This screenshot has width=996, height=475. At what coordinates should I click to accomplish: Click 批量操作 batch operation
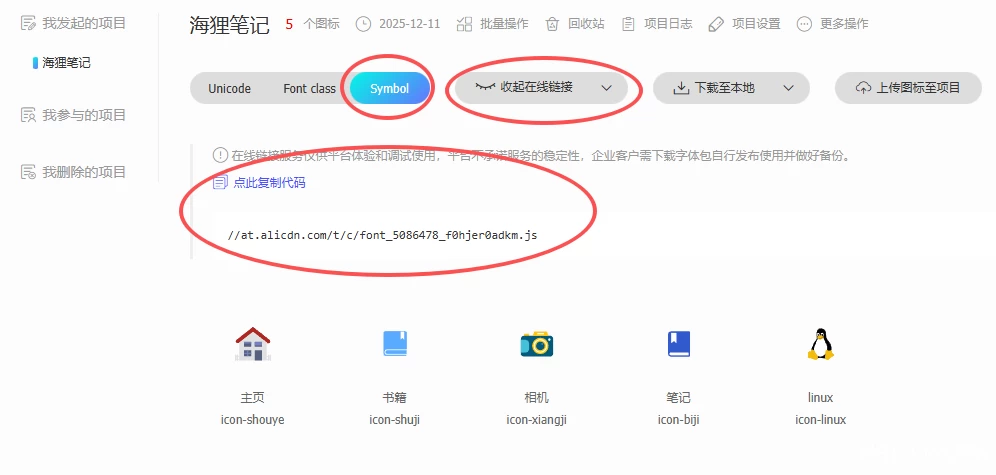[x=493, y=24]
